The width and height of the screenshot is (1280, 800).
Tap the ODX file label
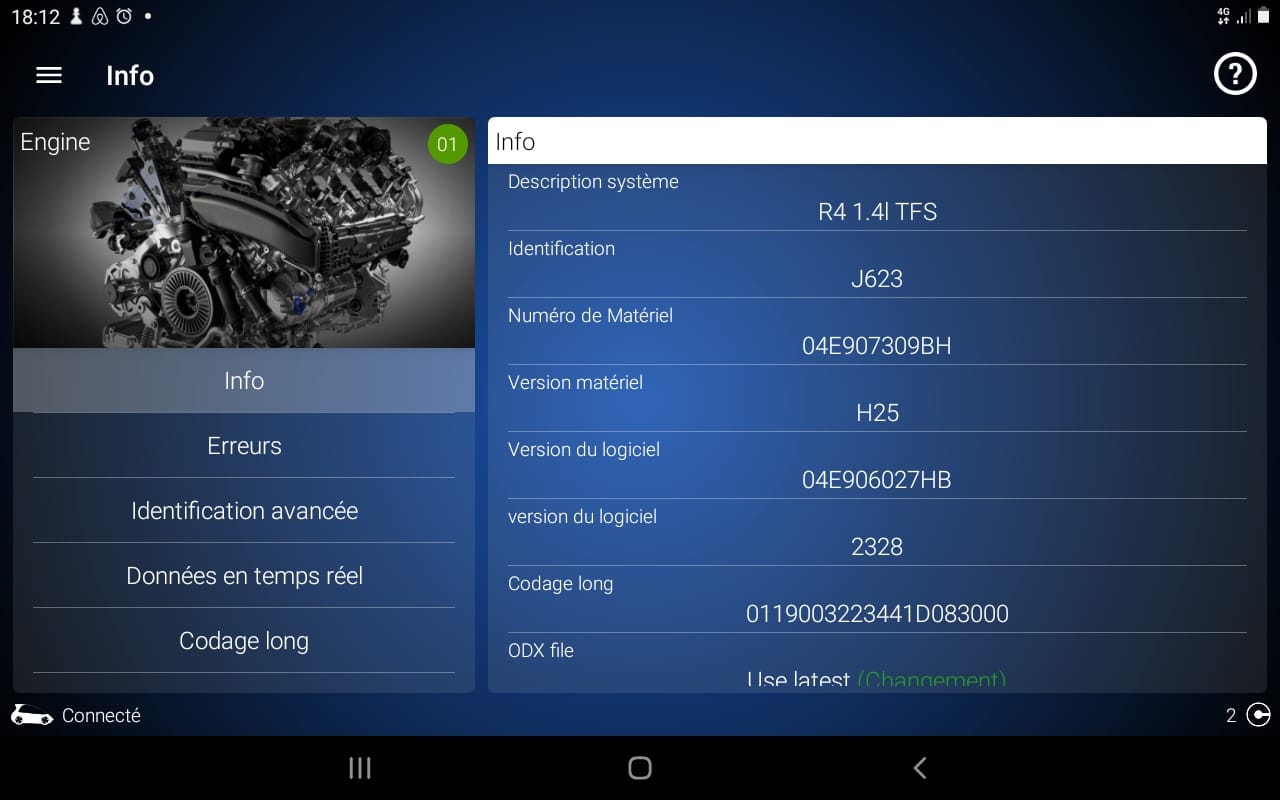point(541,650)
